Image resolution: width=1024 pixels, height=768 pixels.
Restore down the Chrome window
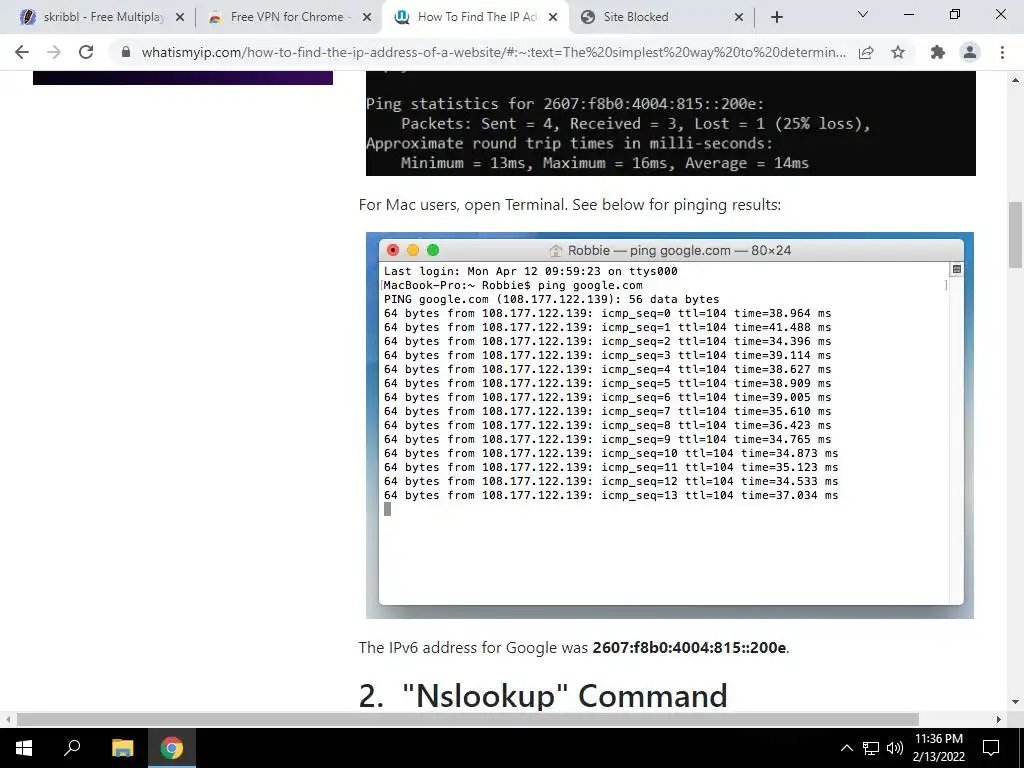pyautogui.click(x=955, y=14)
